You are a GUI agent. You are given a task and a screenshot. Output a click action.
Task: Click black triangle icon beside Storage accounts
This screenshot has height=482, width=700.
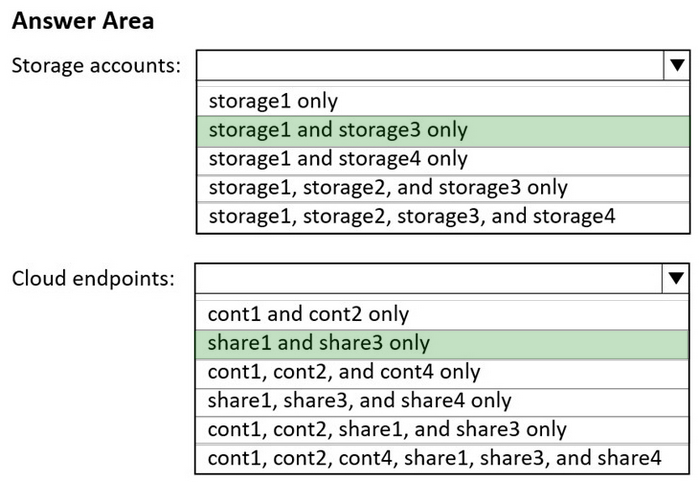pyautogui.click(x=677, y=66)
